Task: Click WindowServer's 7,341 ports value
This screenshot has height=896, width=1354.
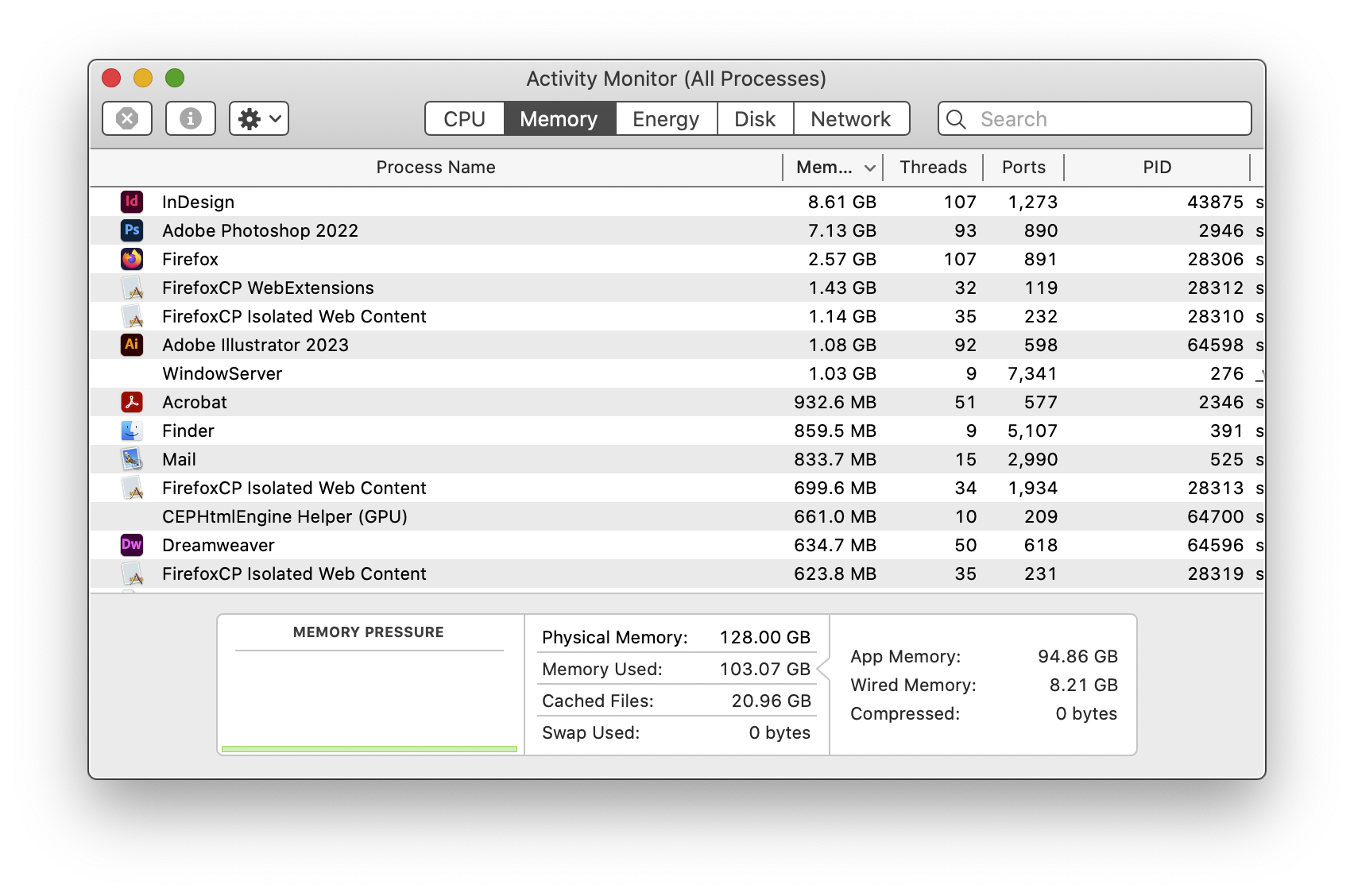Action: pyautogui.click(x=1032, y=373)
